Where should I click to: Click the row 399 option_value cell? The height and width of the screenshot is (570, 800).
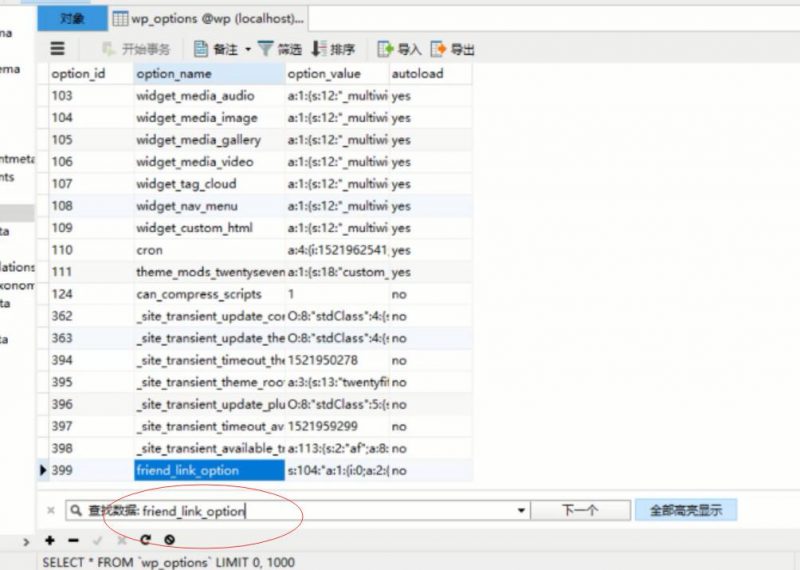(x=337, y=470)
